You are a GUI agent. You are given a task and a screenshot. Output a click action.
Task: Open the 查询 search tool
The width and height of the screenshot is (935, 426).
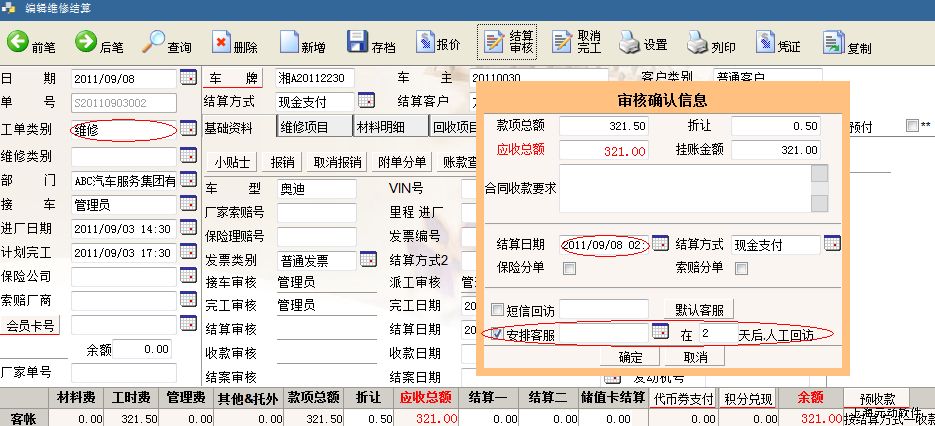[153, 44]
